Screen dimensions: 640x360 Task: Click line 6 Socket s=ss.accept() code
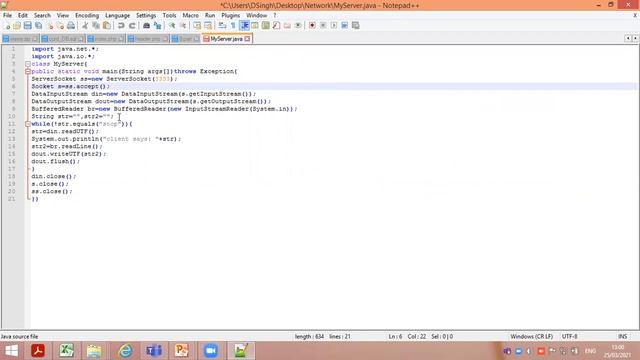71,87
